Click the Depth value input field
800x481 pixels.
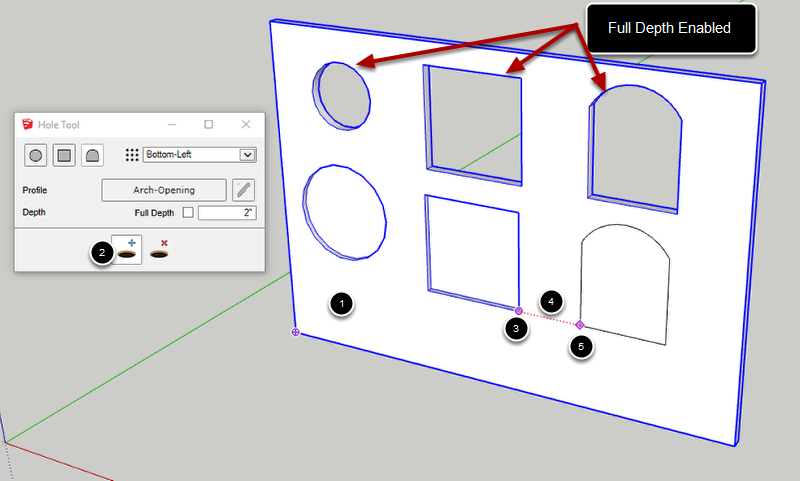227,213
